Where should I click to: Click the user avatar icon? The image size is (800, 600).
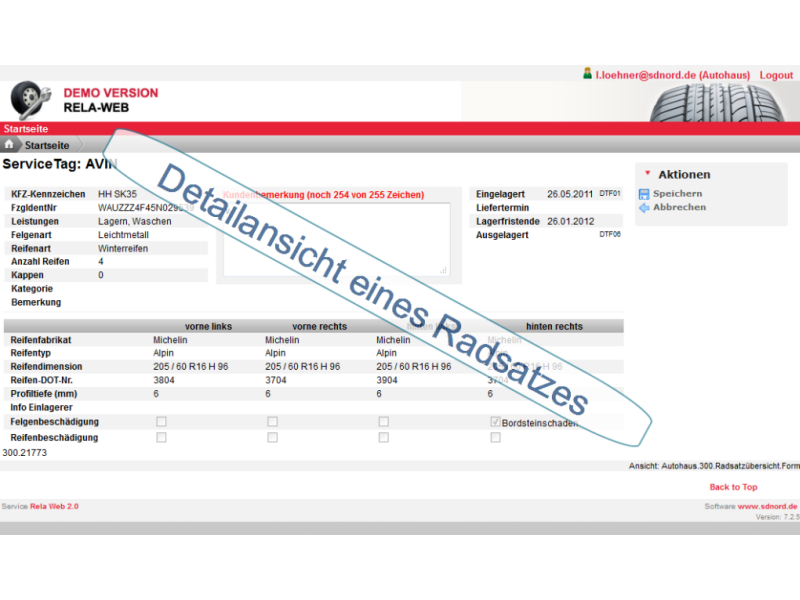click(x=587, y=74)
